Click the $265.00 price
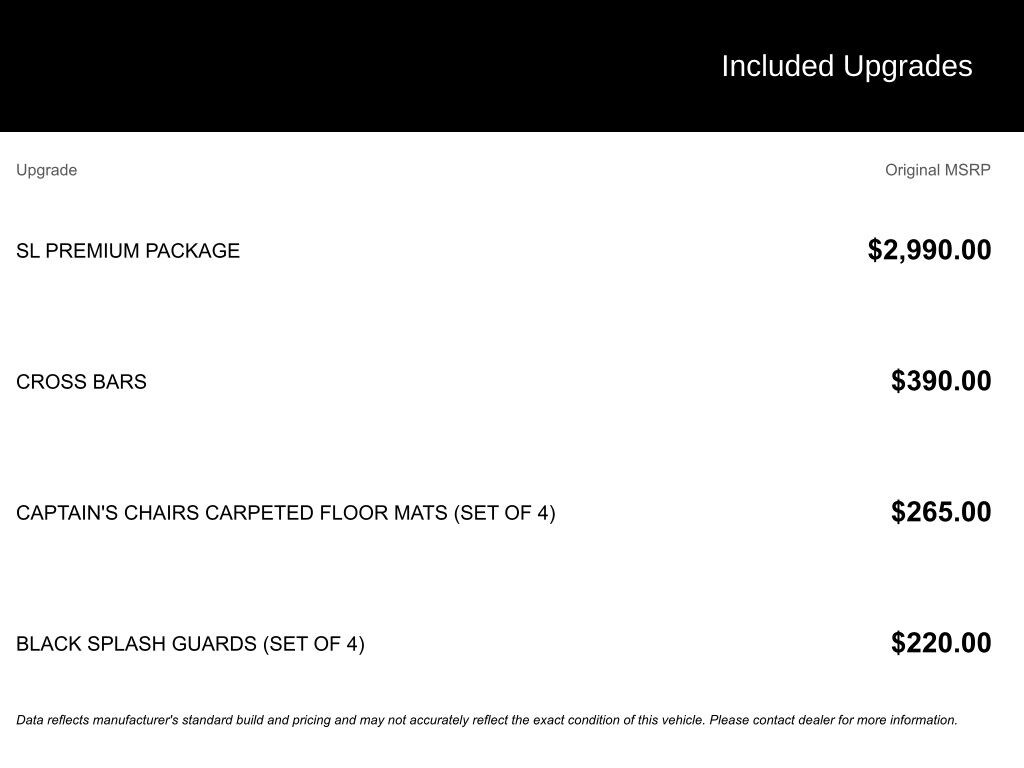This screenshot has height=768, width=1024. [941, 512]
